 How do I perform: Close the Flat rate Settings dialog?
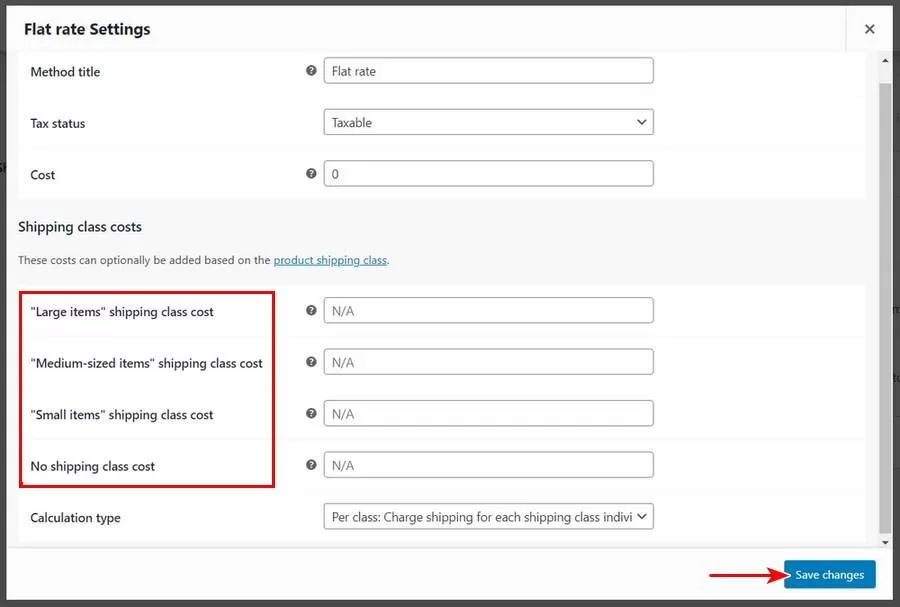pyautogui.click(x=869, y=29)
